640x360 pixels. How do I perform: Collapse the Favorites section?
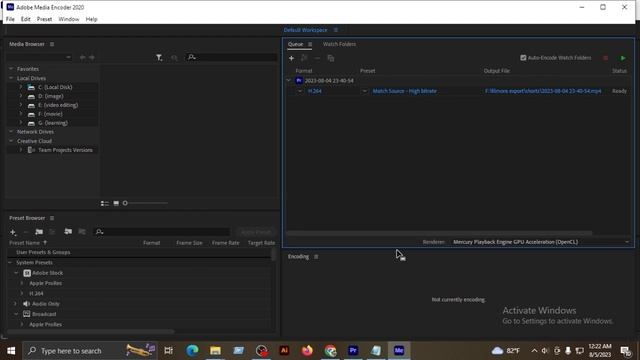click(11, 69)
